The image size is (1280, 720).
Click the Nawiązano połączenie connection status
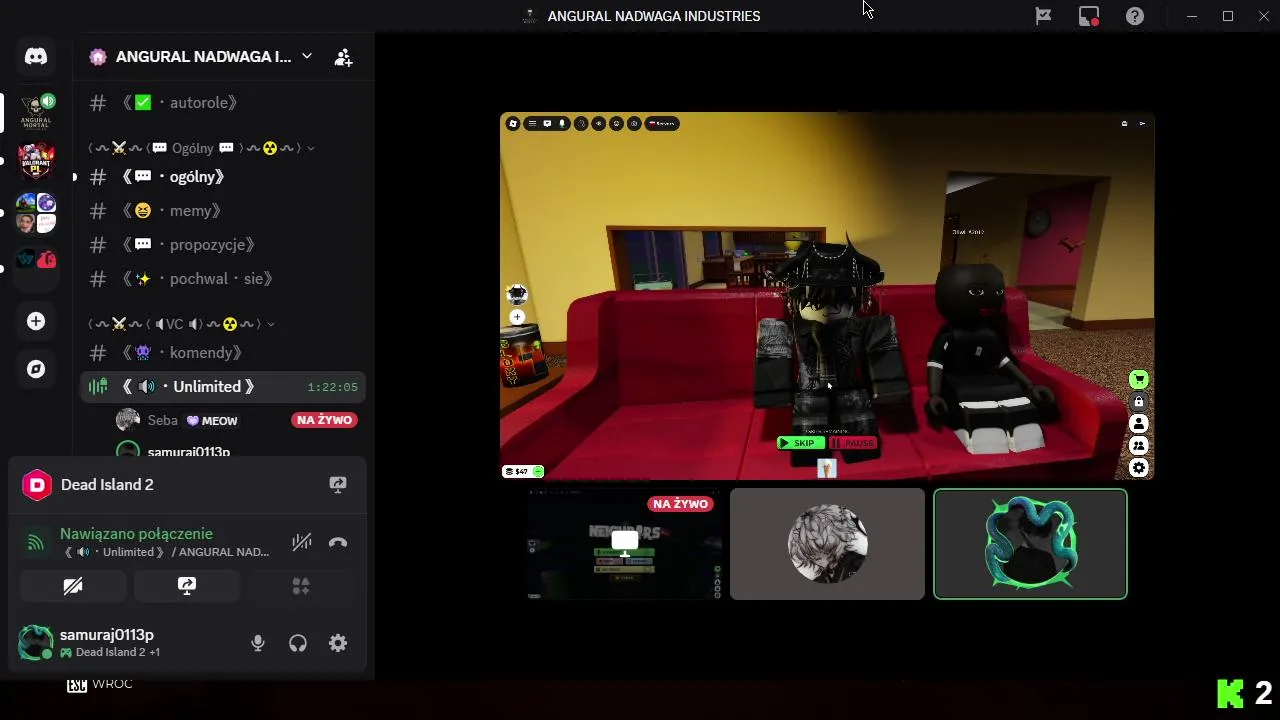click(x=136, y=534)
